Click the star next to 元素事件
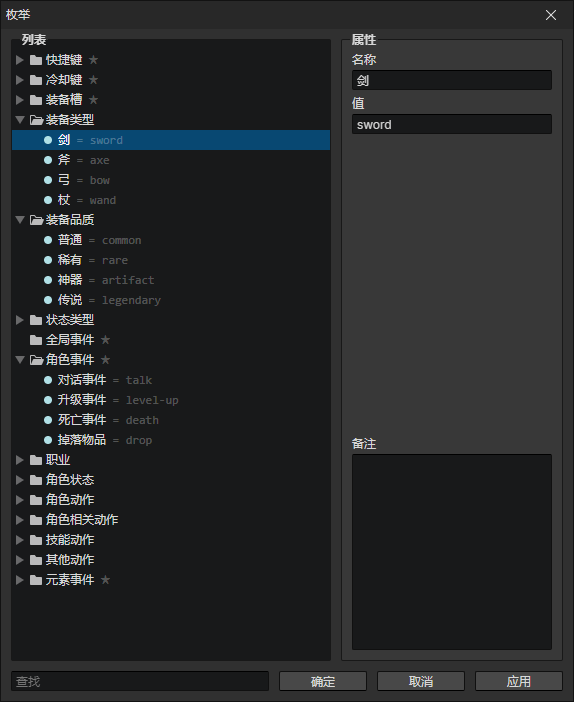This screenshot has height=702, width=574. click(105, 580)
